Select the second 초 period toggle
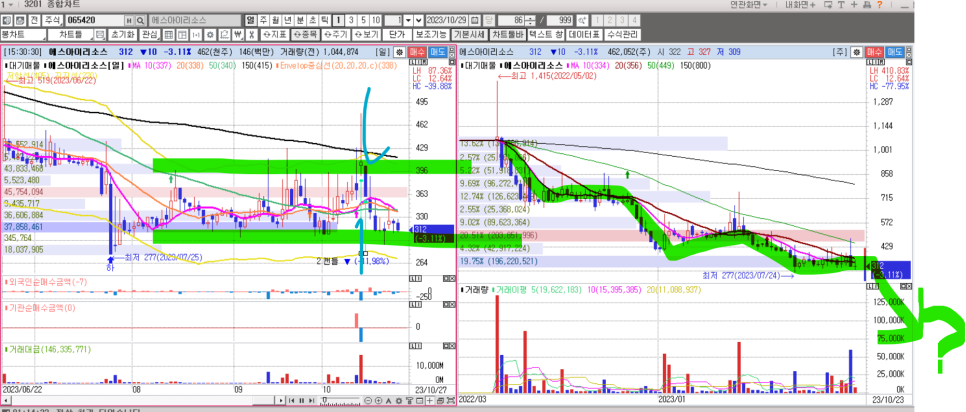 point(312,20)
